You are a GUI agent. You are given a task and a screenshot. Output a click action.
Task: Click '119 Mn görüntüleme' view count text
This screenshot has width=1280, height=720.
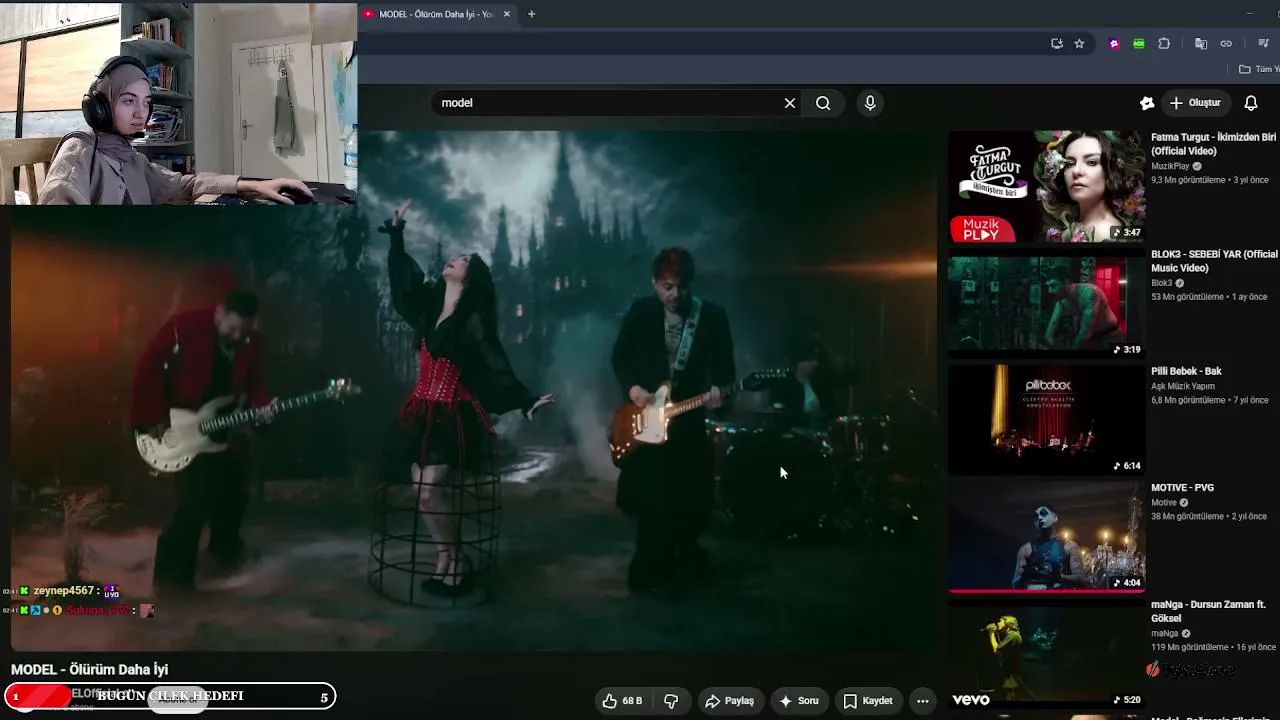pos(1190,647)
